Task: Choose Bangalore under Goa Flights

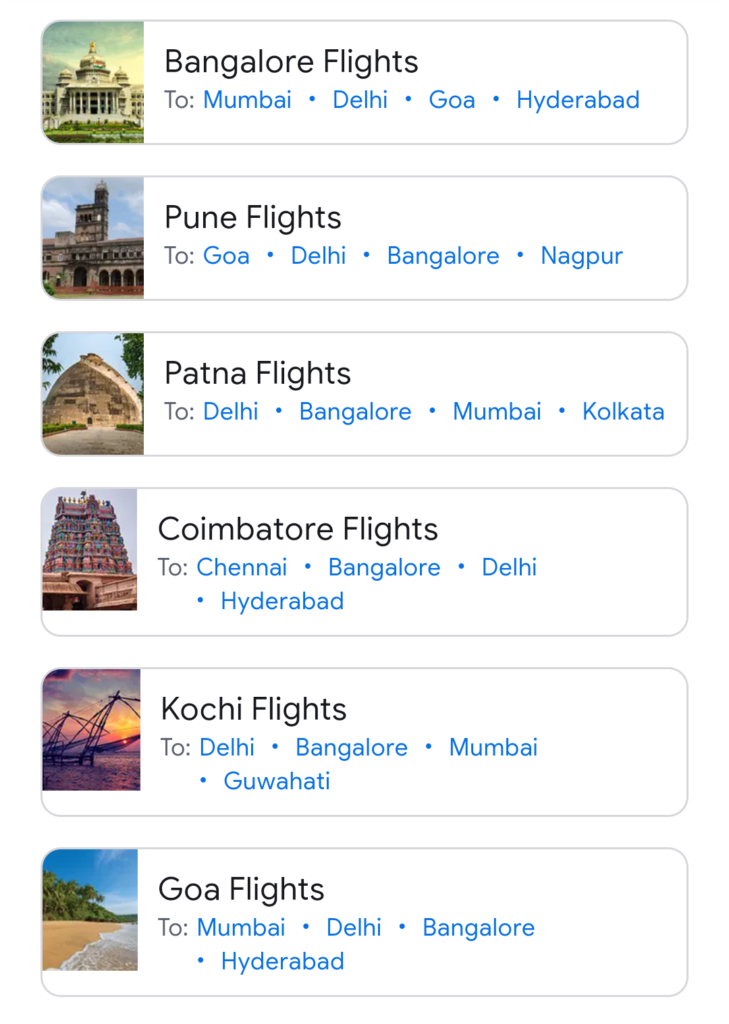Action: (x=478, y=928)
